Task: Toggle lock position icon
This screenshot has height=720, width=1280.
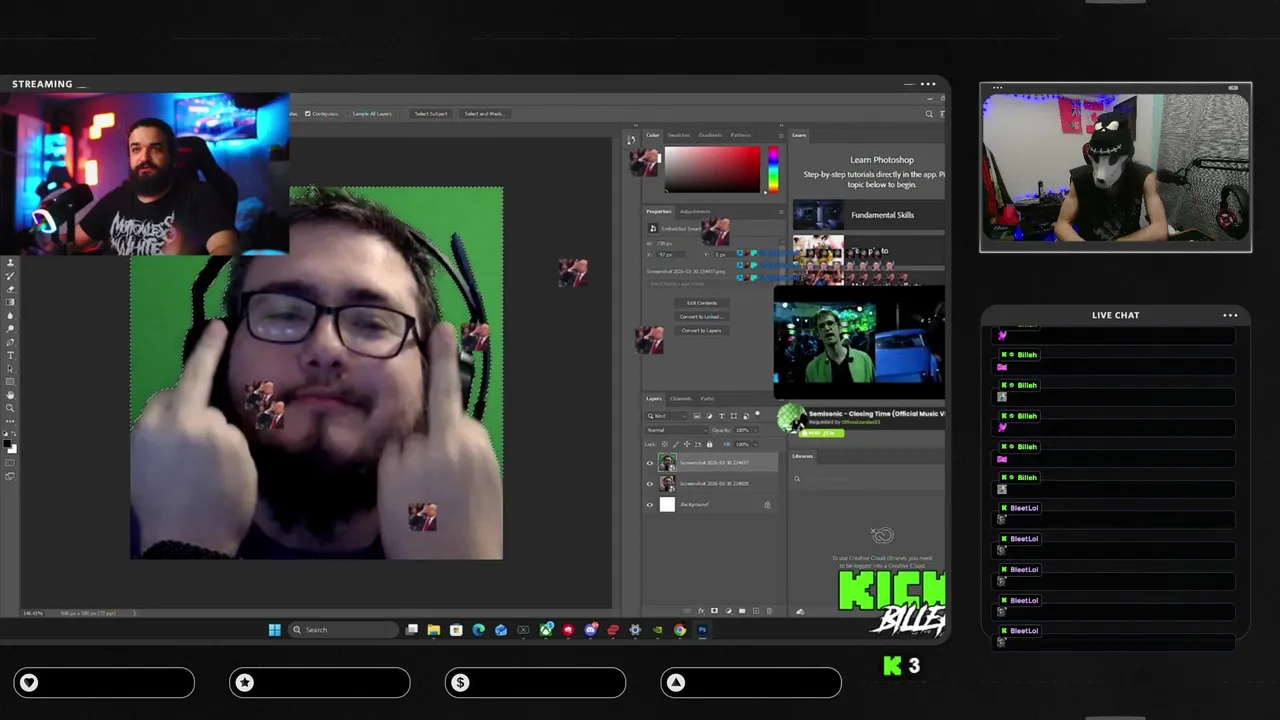Action: click(687, 444)
